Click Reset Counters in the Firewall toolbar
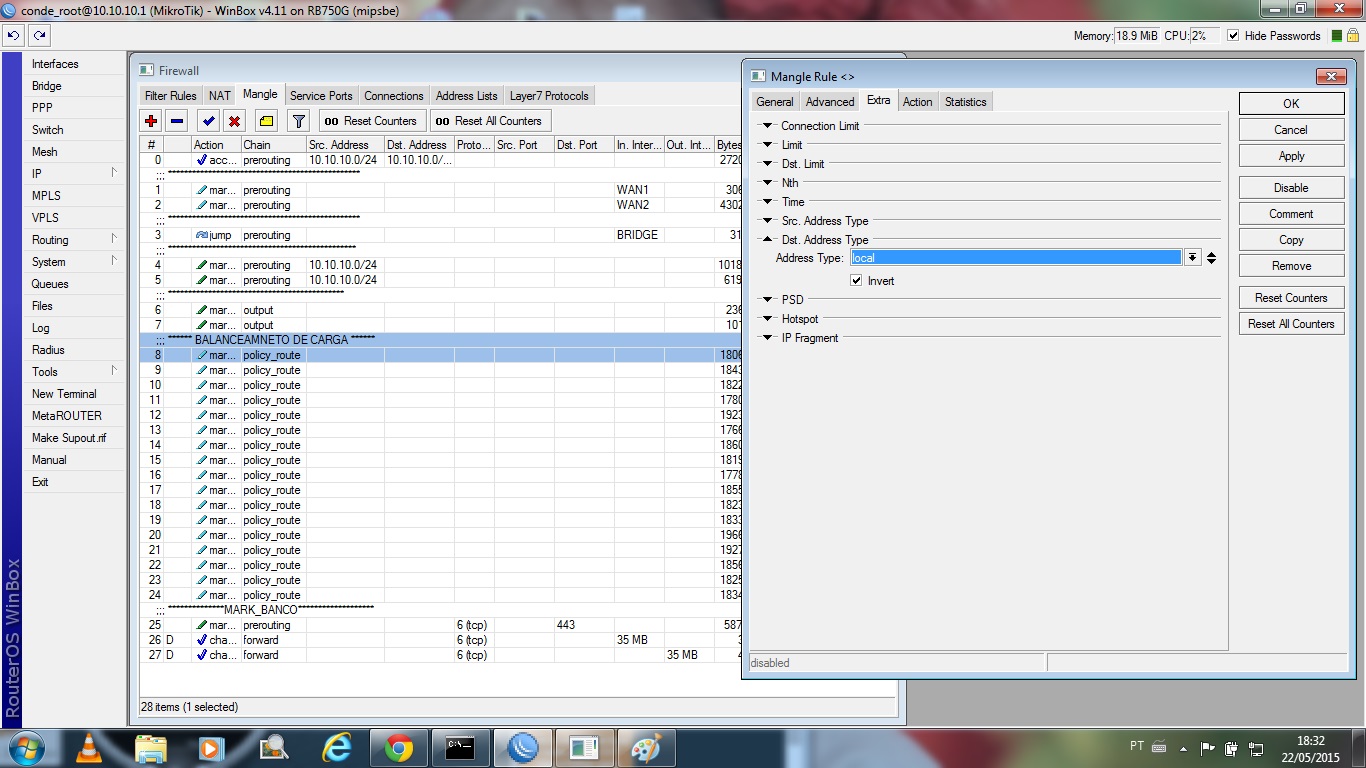 point(372,121)
